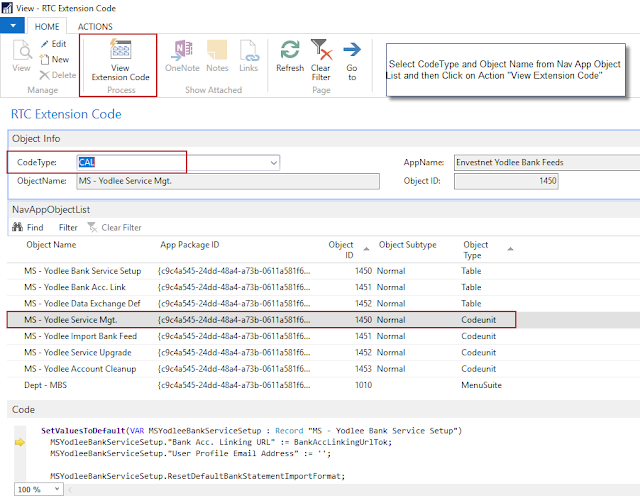Collapse the Code section header
Screen dimensions: 640x503
[x=323, y=410]
